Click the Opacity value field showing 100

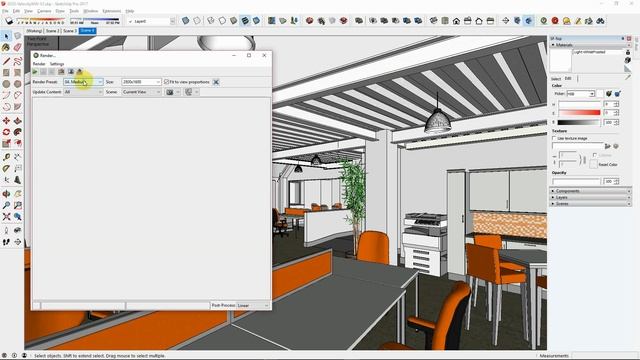[608, 181]
